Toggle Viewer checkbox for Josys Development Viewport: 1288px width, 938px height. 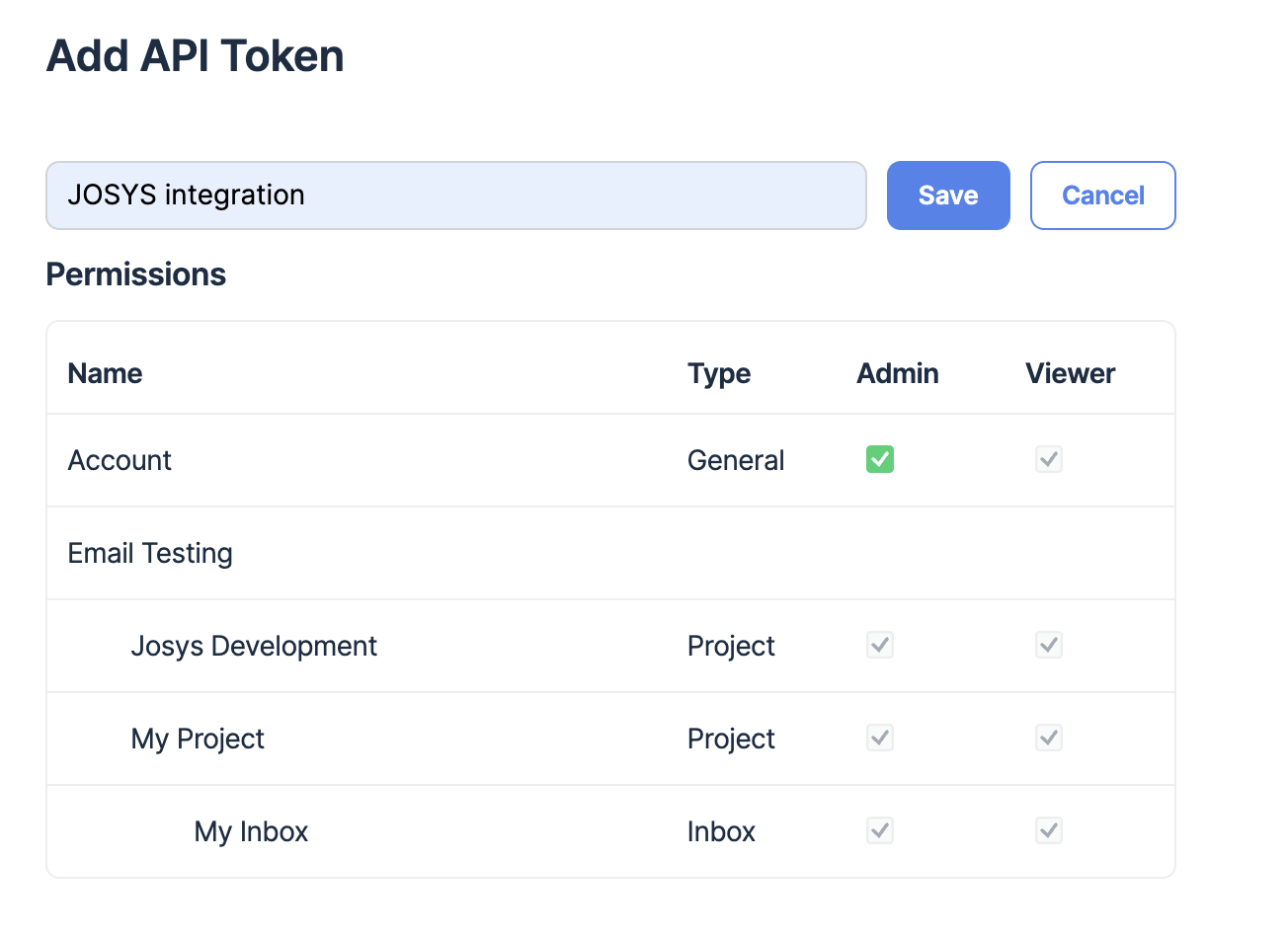click(x=1049, y=645)
